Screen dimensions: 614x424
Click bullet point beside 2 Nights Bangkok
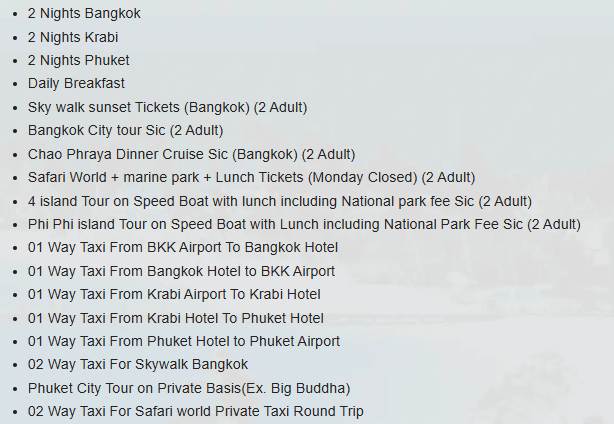click(x=15, y=14)
